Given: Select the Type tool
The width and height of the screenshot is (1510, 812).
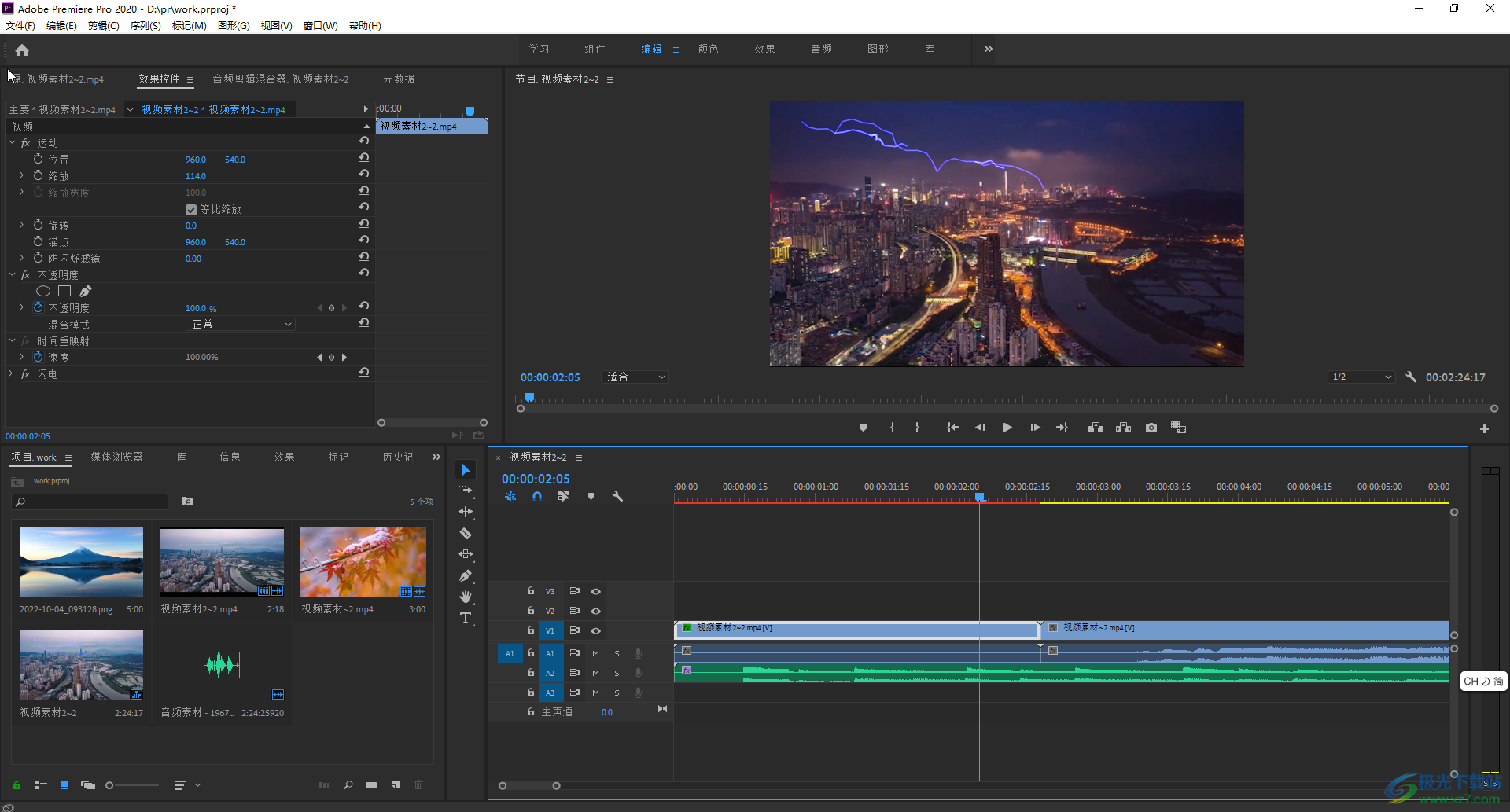Looking at the screenshot, I should click(x=466, y=619).
